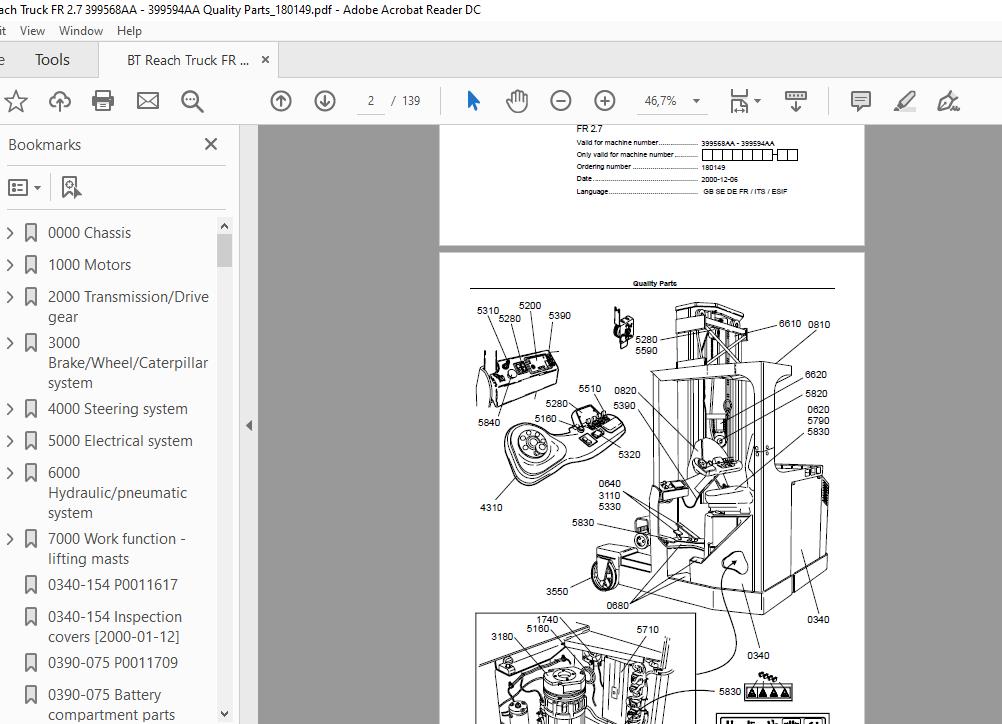1002x724 pixels.
Task: Expand the 0000 Chassis bookmark
Action: point(10,233)
